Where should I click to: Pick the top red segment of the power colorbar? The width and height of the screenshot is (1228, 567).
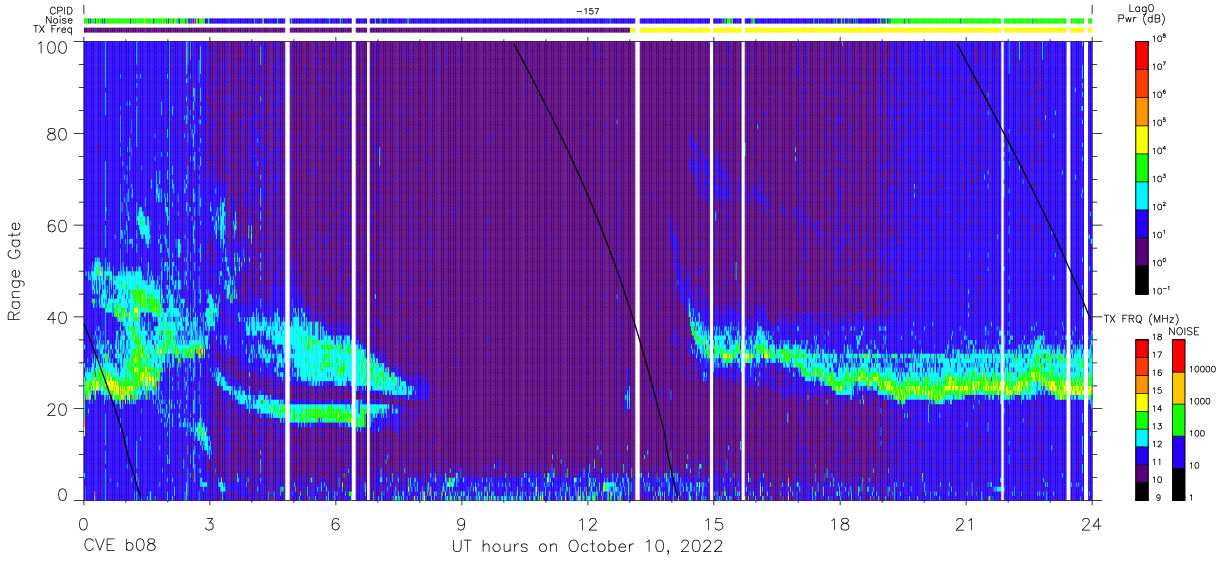pos(1140,53)
